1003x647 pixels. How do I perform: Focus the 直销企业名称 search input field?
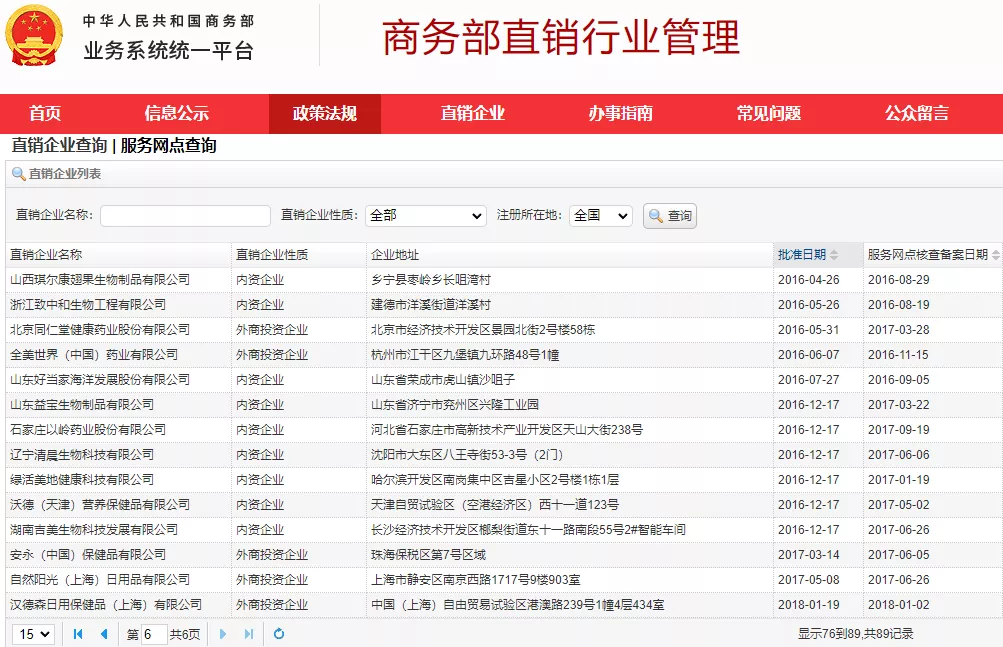click(x=185, y=216)
